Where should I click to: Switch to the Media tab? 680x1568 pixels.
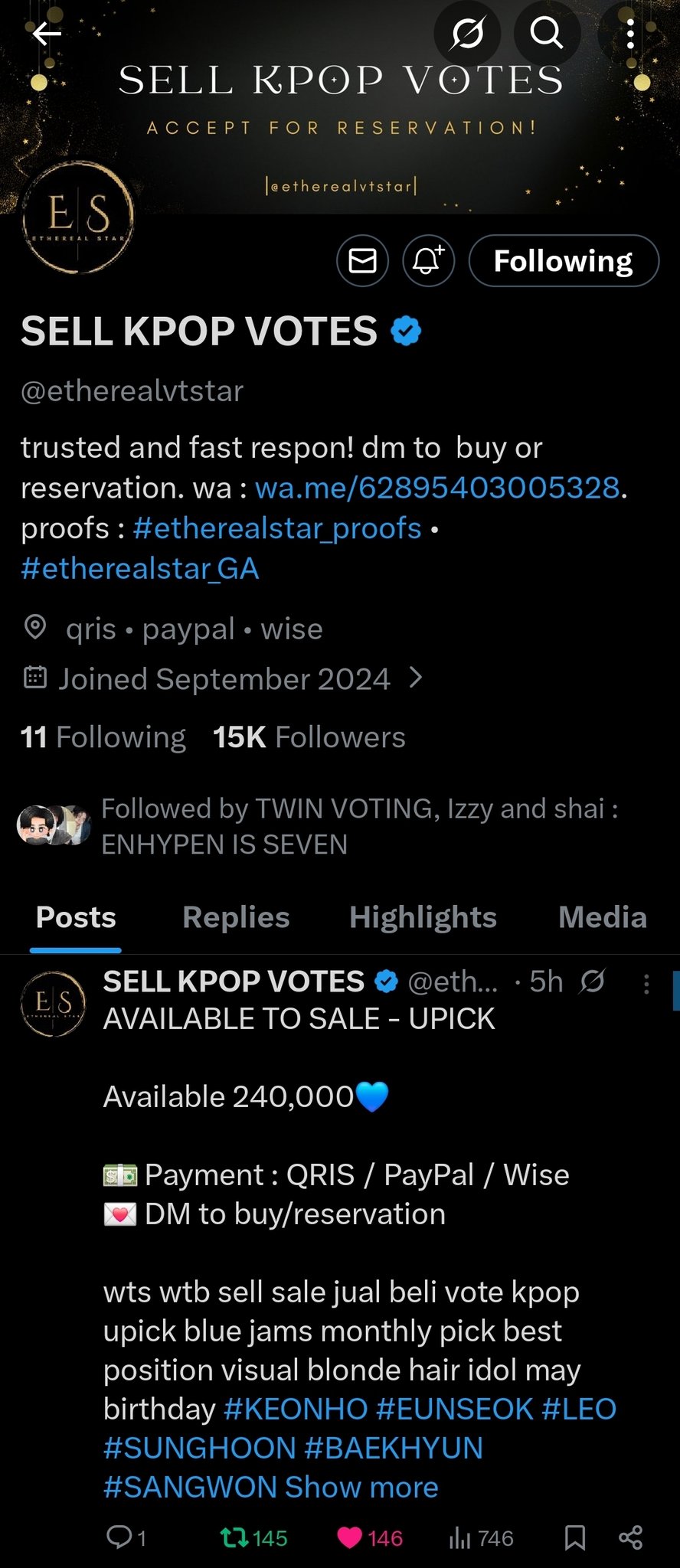tap(602, 917)
